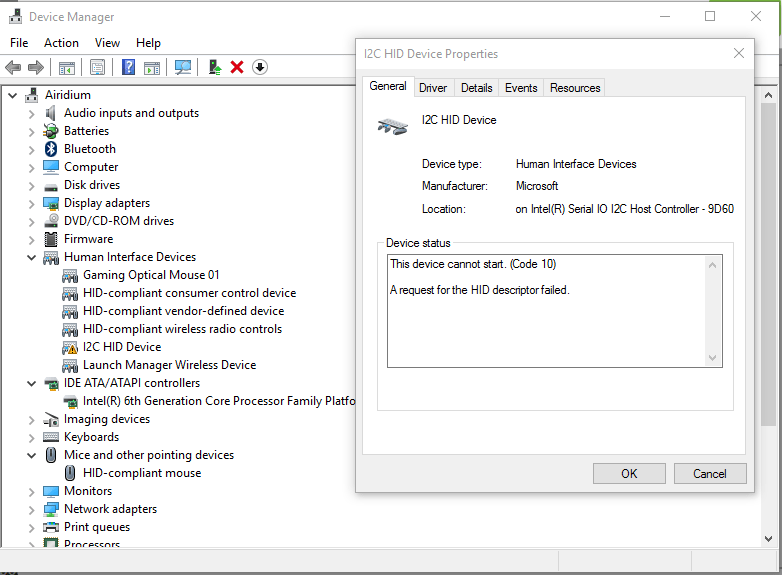Click the device tree scrollbar down arrow
This screenshot has height=575, width=782.
pyautogui.click(x=768, y=539)
